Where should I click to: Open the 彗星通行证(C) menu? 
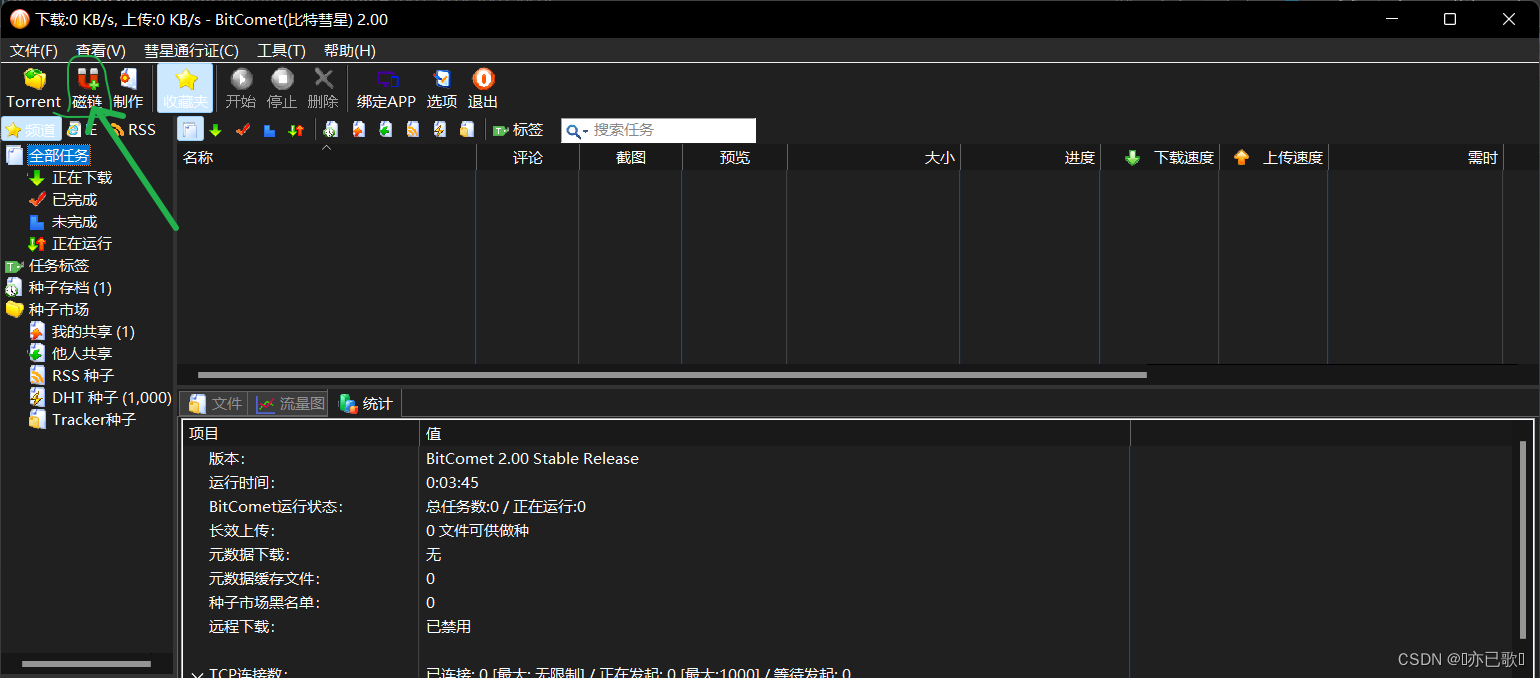click(191, 50)
